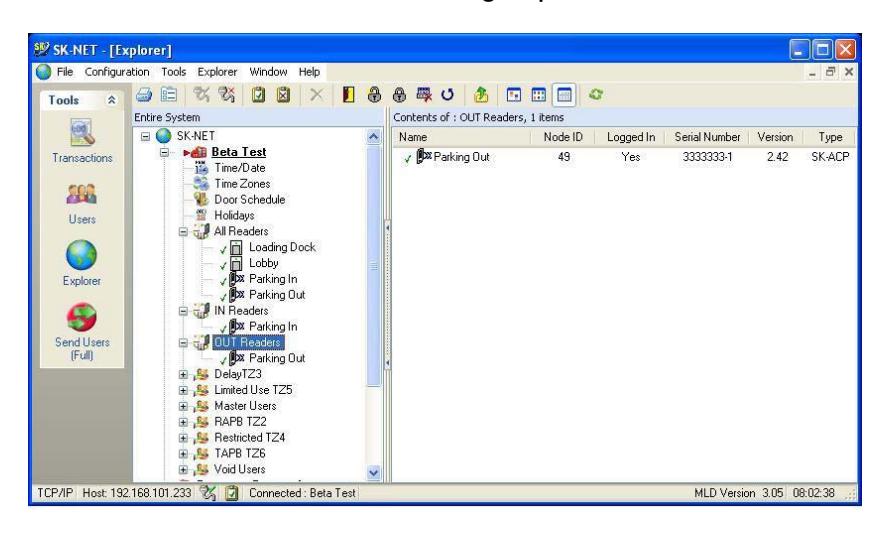Click the gray delete X toolbar icon
Screen dimensions: 886x535
(x=316, y=95)
